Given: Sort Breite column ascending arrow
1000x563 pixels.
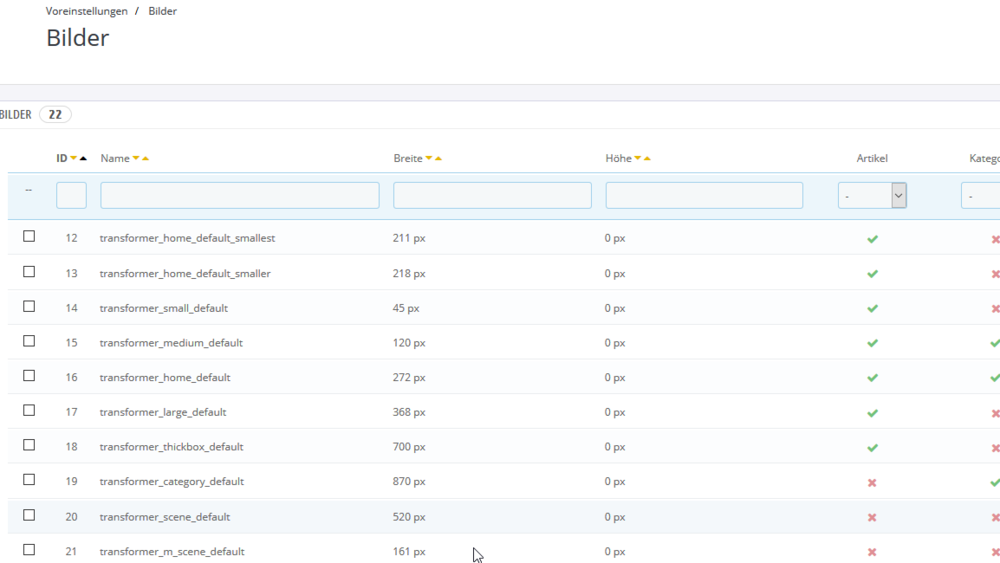Looking at the screenshot, I should tap(438, 159).
